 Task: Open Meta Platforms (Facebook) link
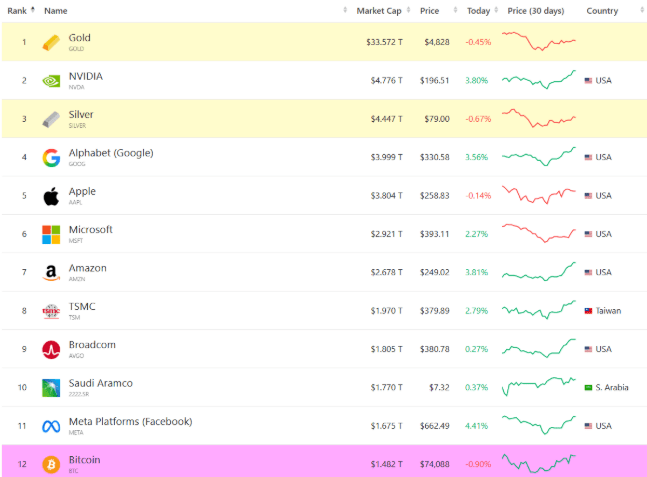tap(130, 421)
